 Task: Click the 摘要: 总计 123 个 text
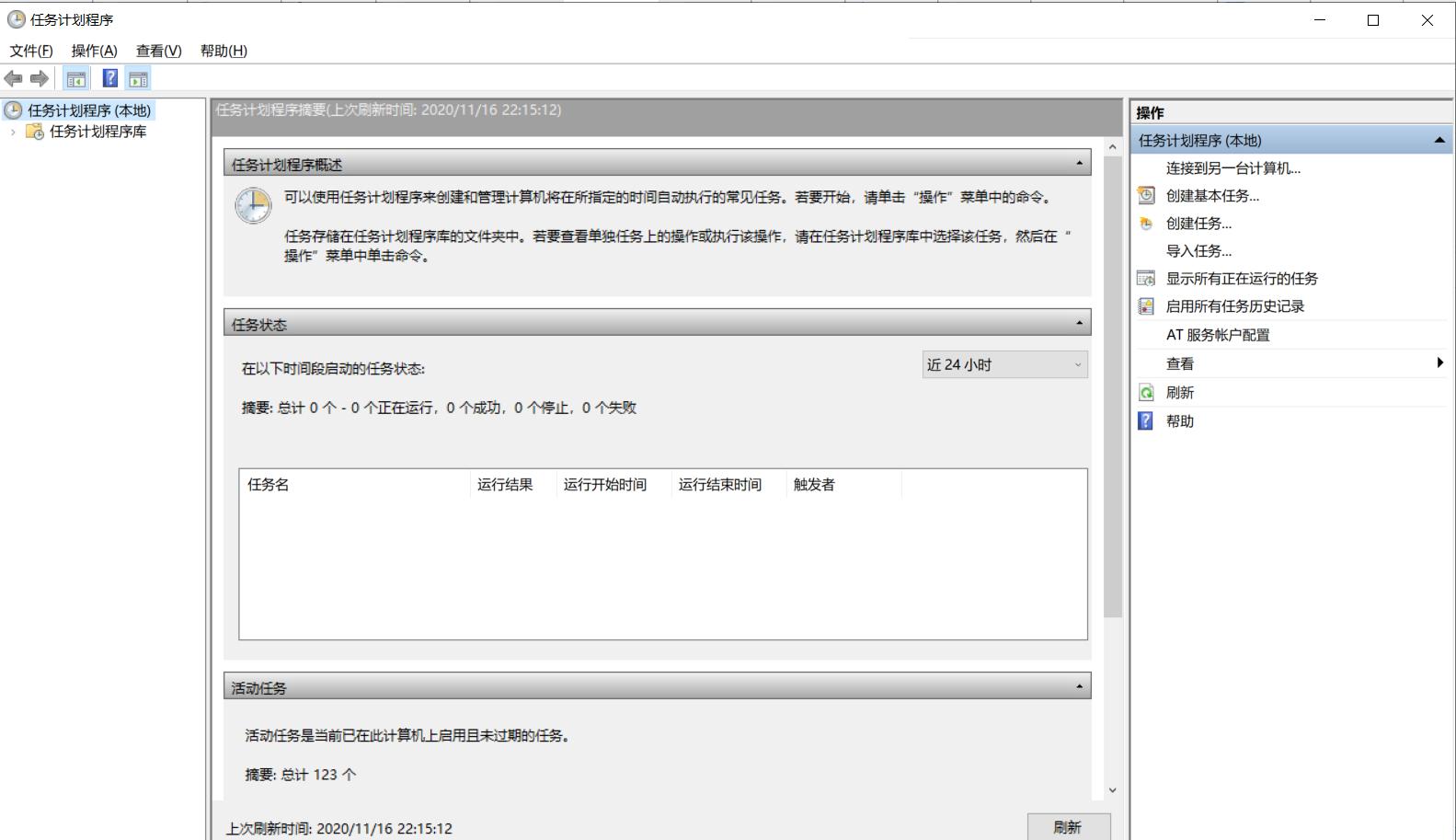pyautogui.click(x=301, y=775)
